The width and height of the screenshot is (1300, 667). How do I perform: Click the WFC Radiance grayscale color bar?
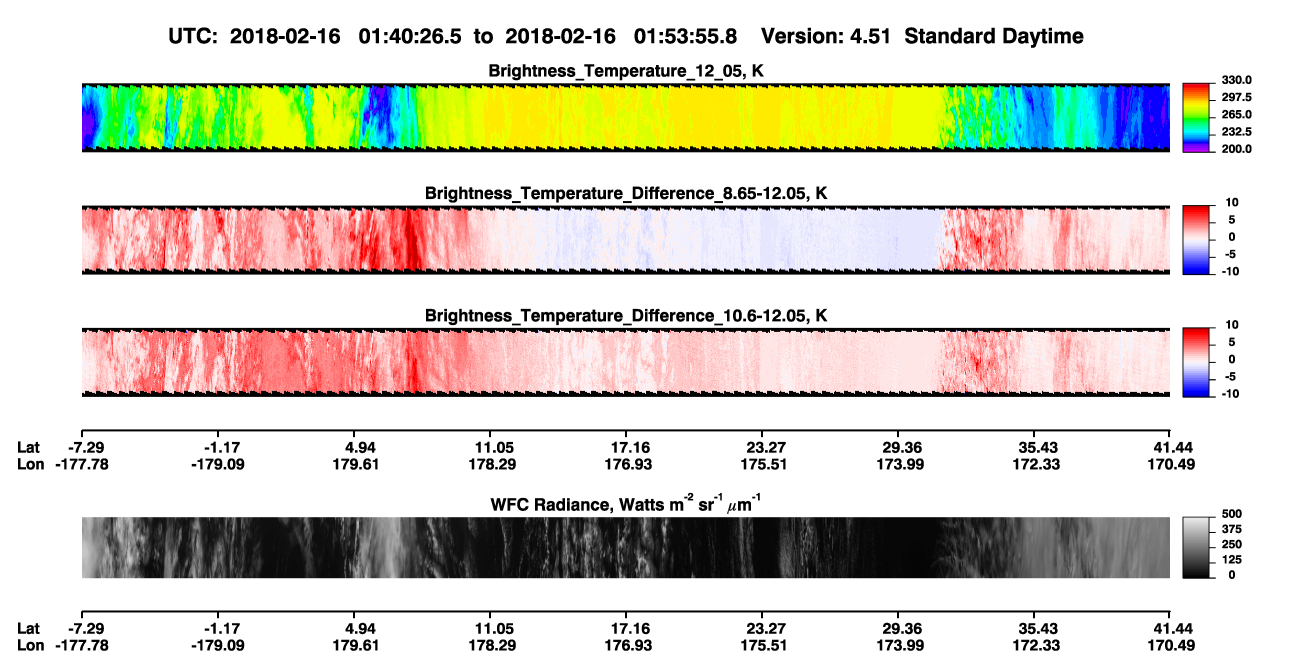coord(1196,547)
